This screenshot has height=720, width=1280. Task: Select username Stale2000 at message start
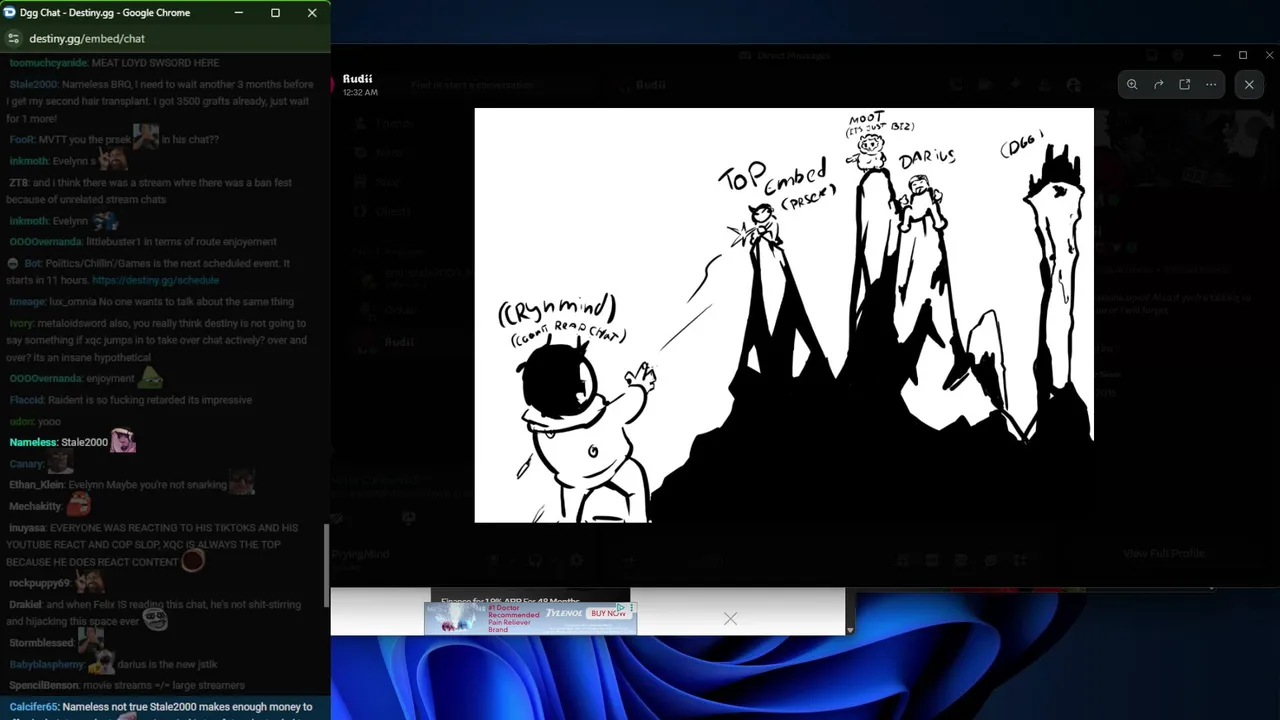(33, 85)
